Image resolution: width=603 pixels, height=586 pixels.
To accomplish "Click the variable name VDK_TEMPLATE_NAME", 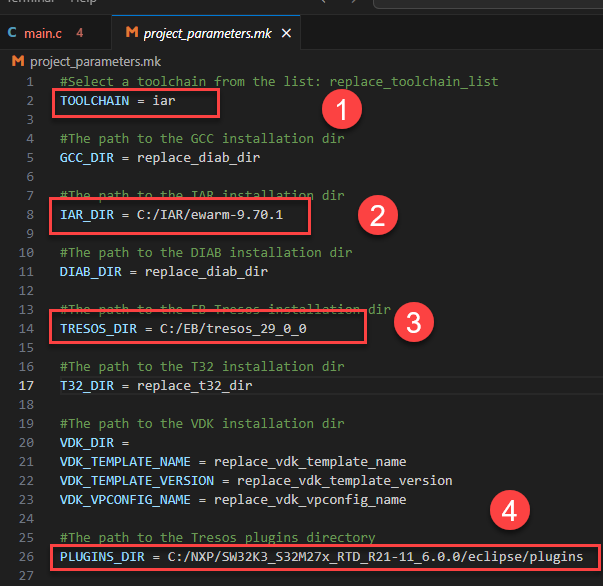I will [125, 461].
